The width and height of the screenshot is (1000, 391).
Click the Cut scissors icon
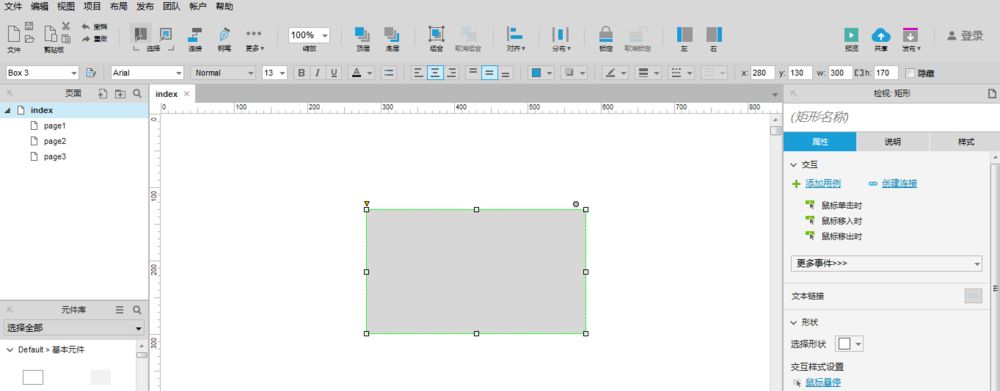[66, 26]
